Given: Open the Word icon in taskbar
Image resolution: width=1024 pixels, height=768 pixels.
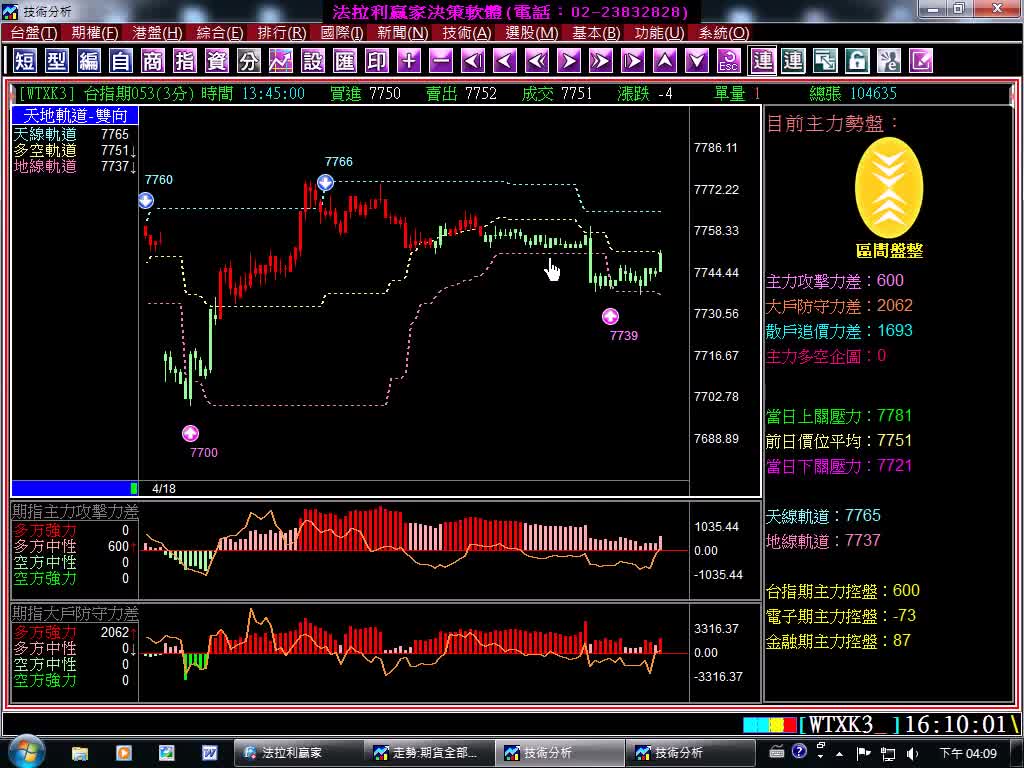Looking at the screenshot, I should click(210, 753).
